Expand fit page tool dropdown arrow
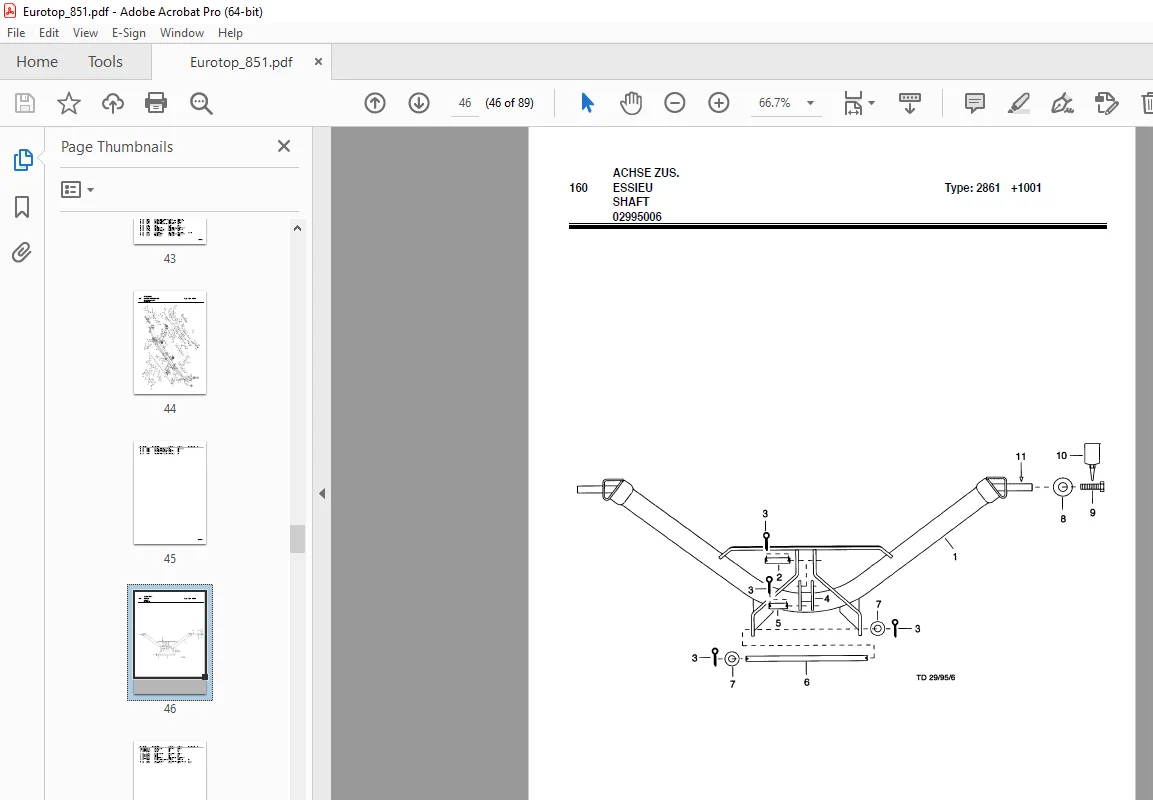The height and width of the screenshot is (800, 1153). 871,103
